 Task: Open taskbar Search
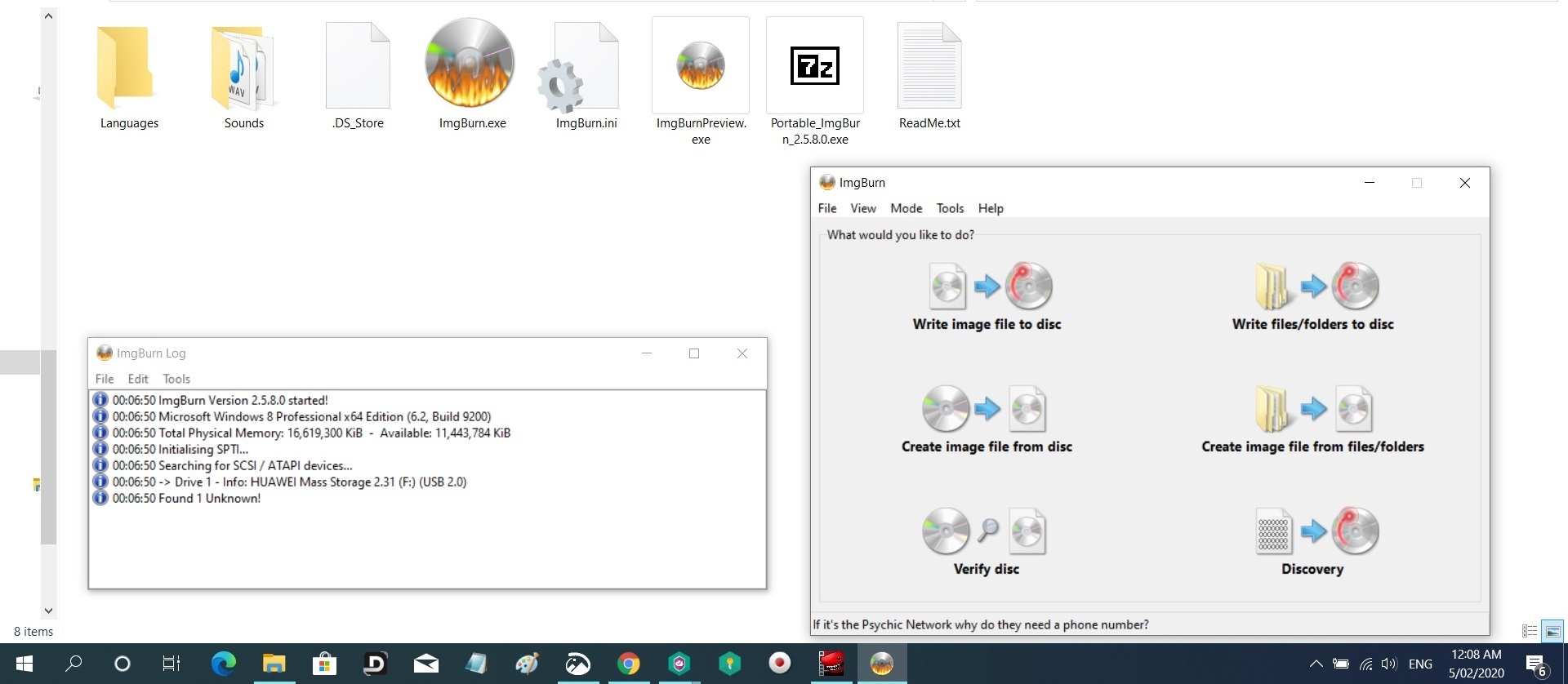73,664
